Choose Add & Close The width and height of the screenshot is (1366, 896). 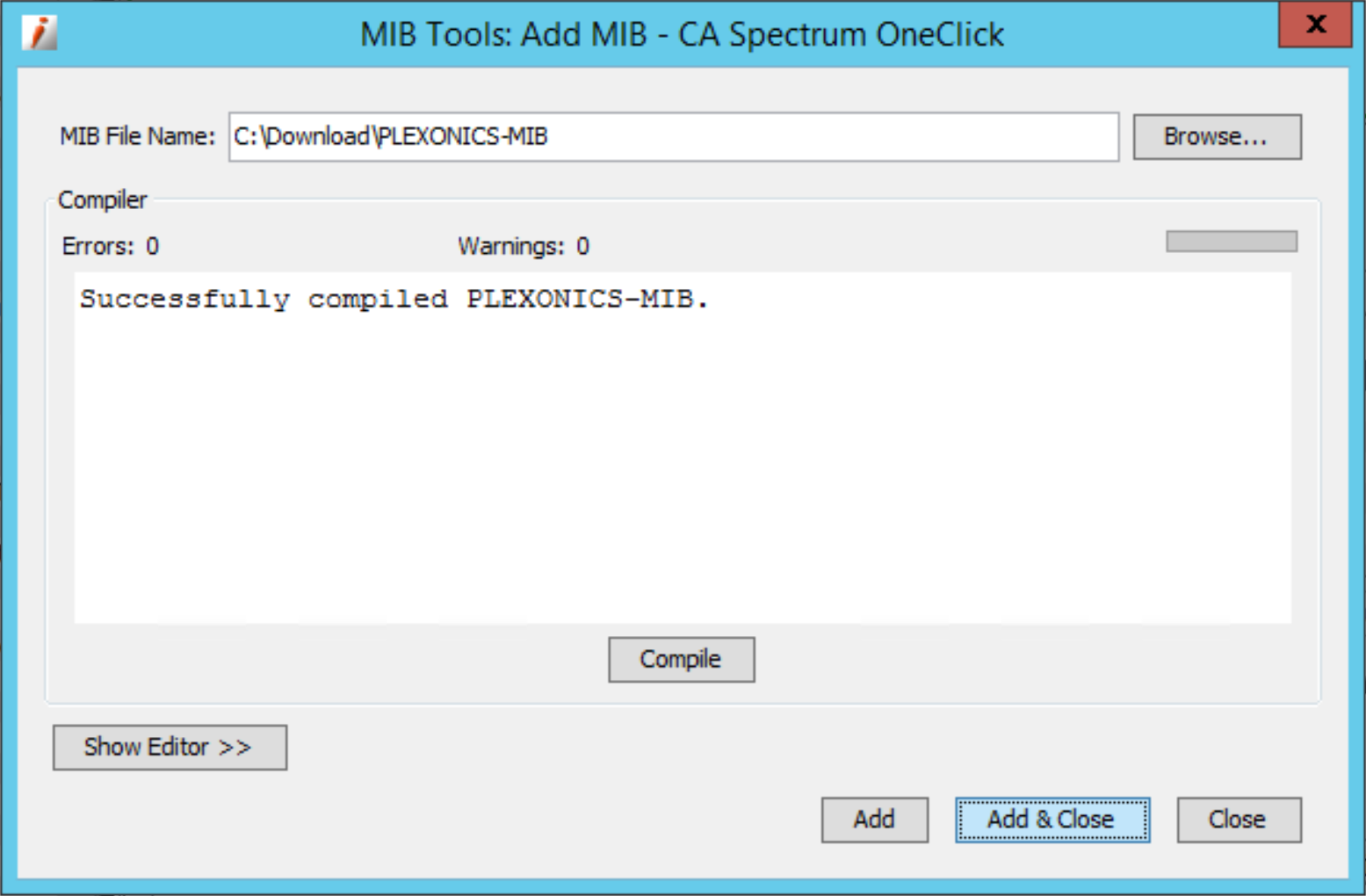click(1052, 819)
